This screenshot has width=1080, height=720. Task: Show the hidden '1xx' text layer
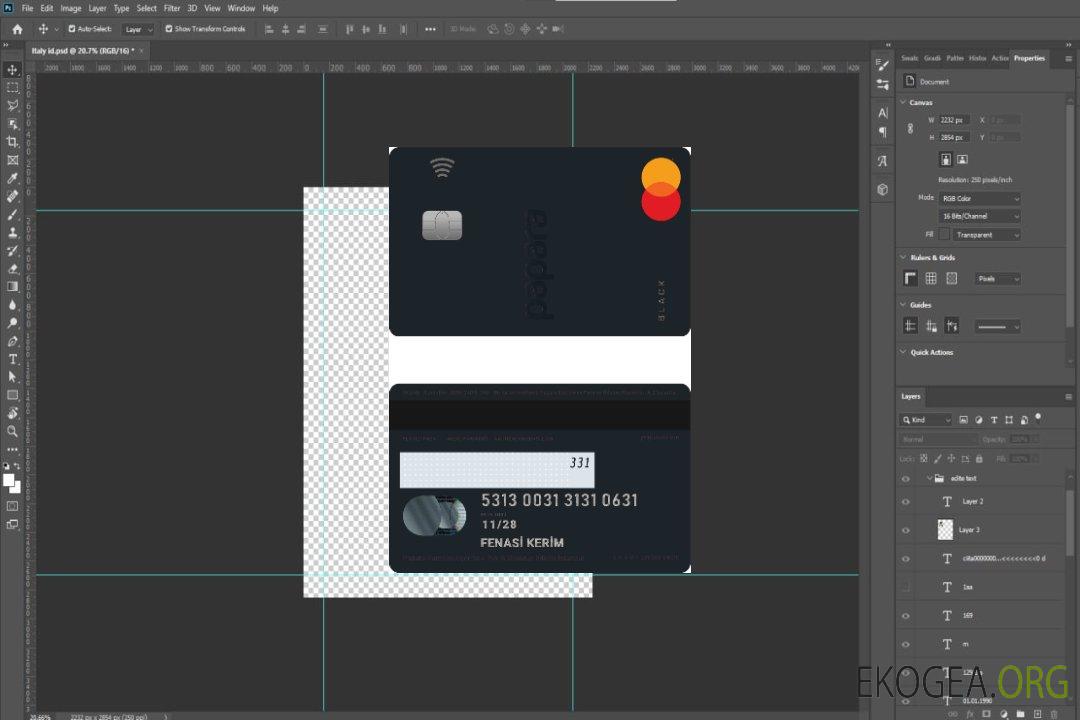906,587
